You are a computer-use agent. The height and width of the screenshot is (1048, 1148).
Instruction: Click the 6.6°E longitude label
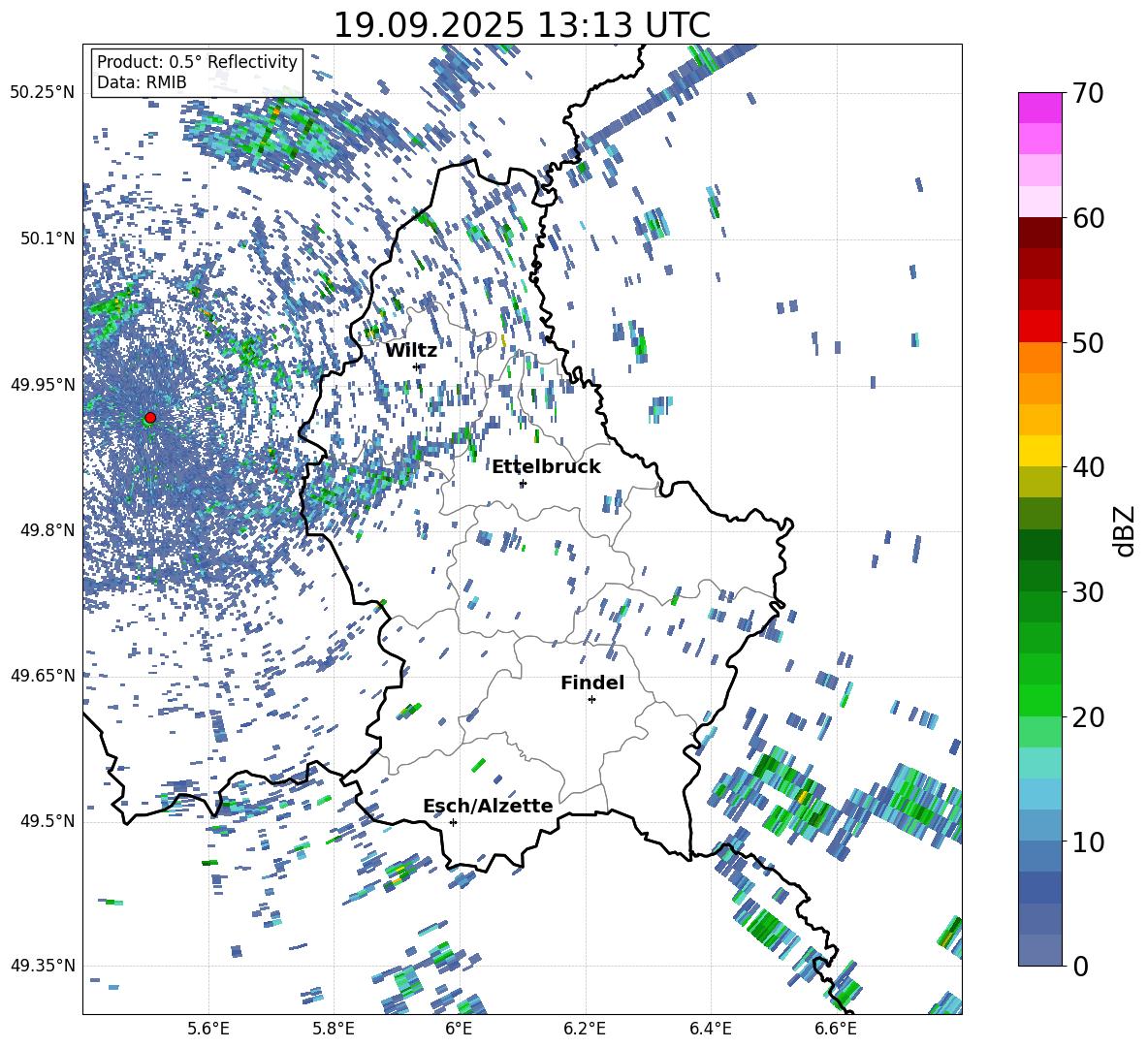pos(836,1029)
